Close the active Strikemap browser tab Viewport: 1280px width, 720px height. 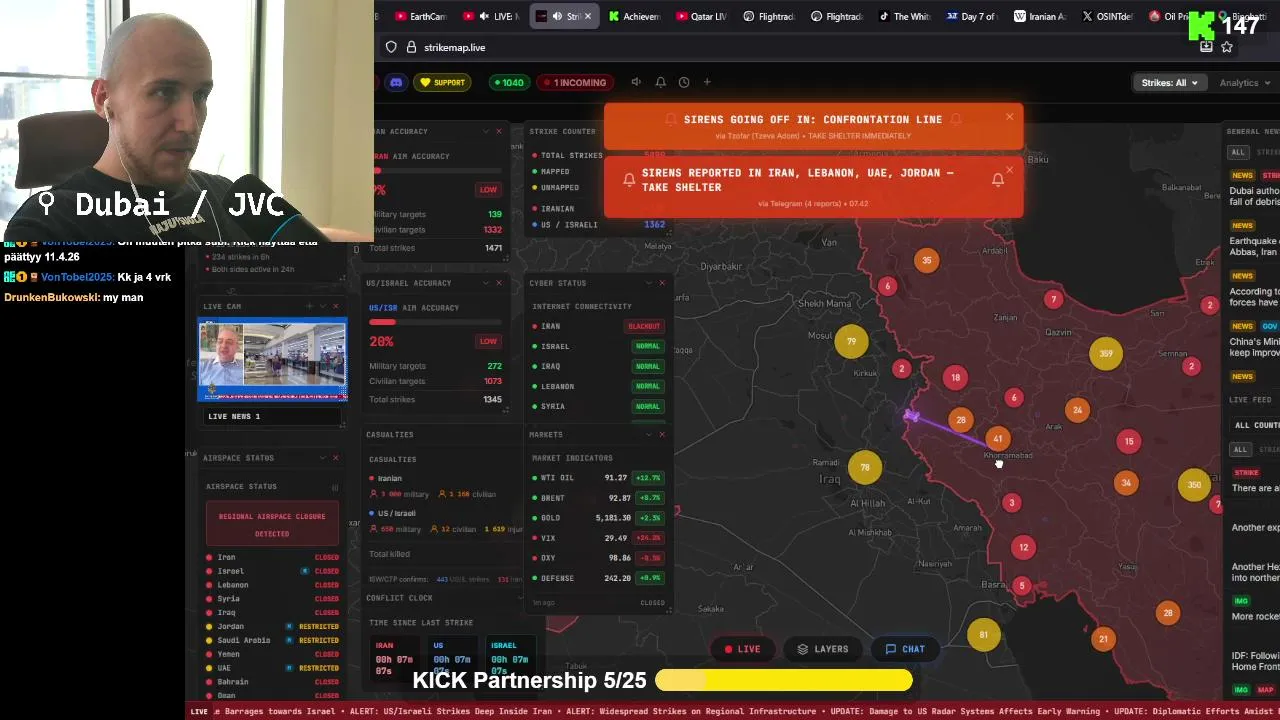588,16
